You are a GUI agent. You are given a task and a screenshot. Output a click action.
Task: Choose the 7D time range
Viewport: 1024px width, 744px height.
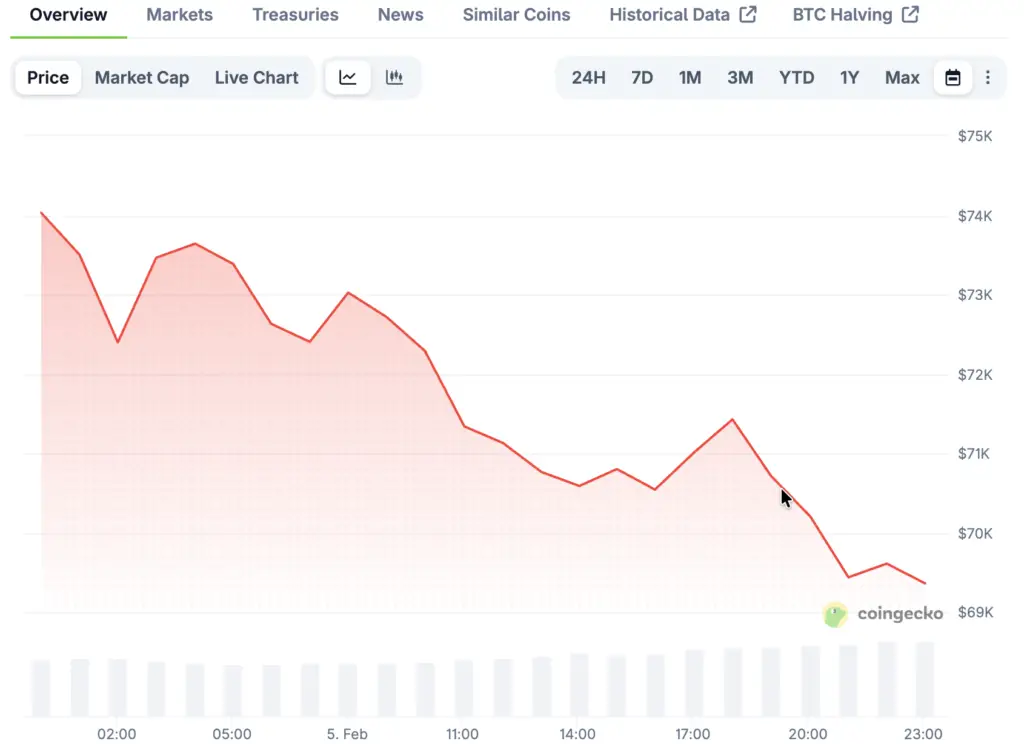(642, 78)
